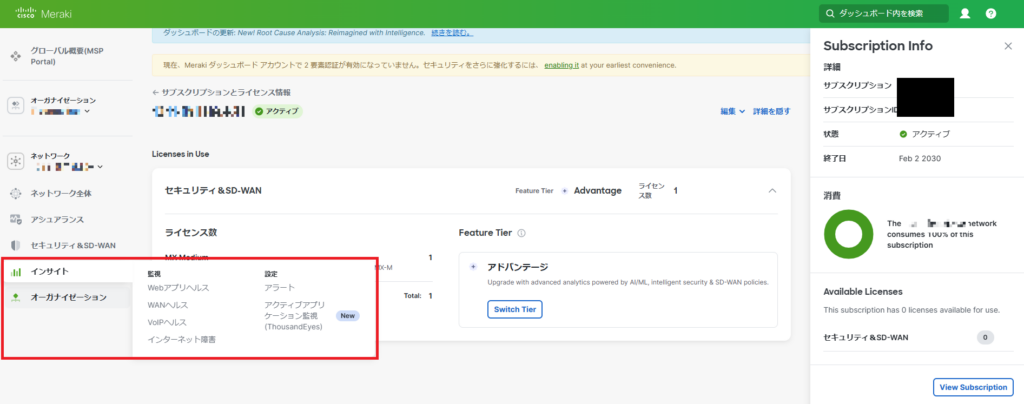Open Webアプリヘルス submenu item
Screen dimensions: 1024x404
178,287
